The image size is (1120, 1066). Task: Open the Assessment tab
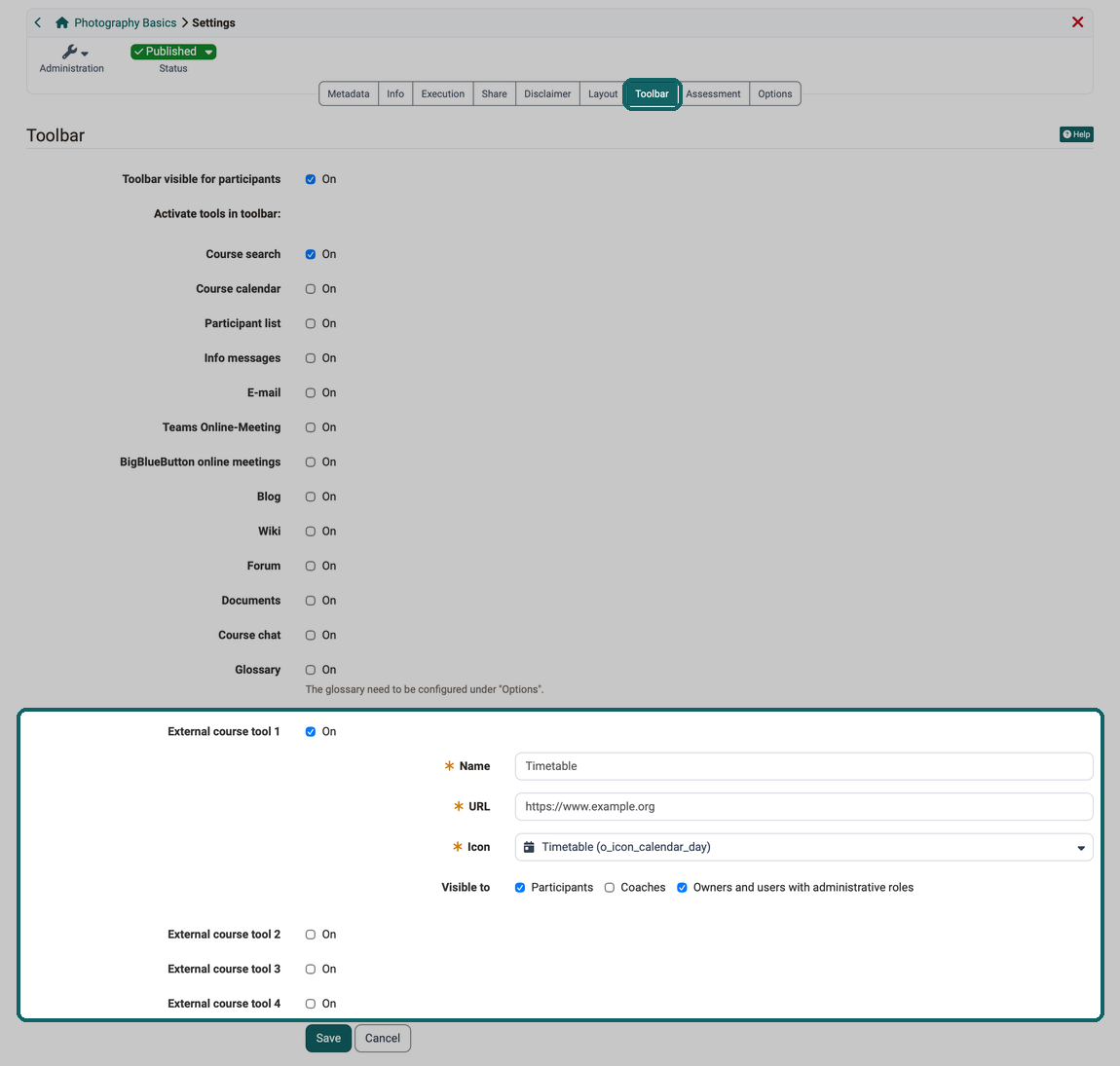(713, 93)
